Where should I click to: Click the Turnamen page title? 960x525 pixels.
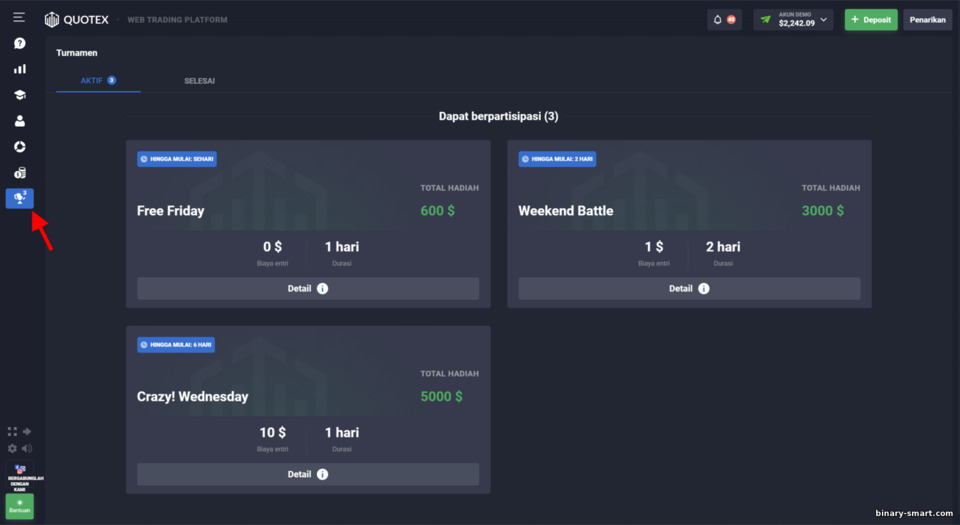[77, 53]
